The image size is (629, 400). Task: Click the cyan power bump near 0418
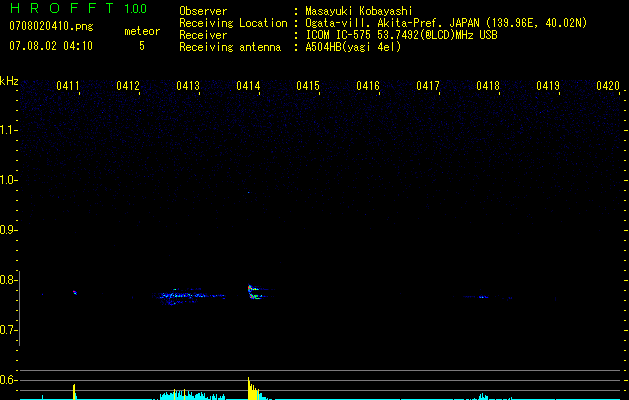pyautogui.click(x=483, y=396)
